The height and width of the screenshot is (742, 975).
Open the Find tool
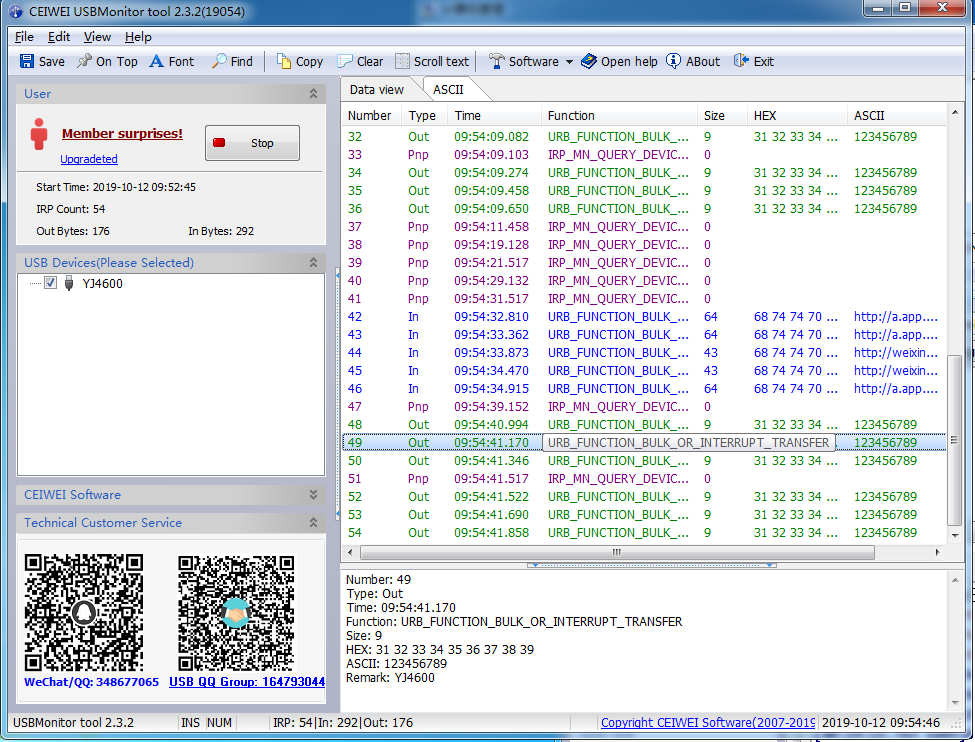click(x=232, y=61)
